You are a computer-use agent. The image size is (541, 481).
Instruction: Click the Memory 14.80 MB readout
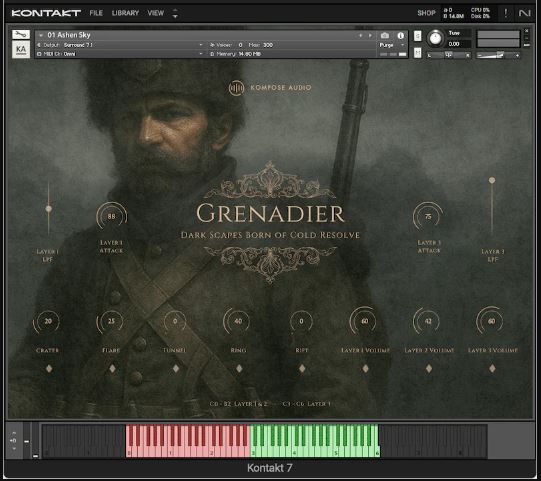coord(237,54)
